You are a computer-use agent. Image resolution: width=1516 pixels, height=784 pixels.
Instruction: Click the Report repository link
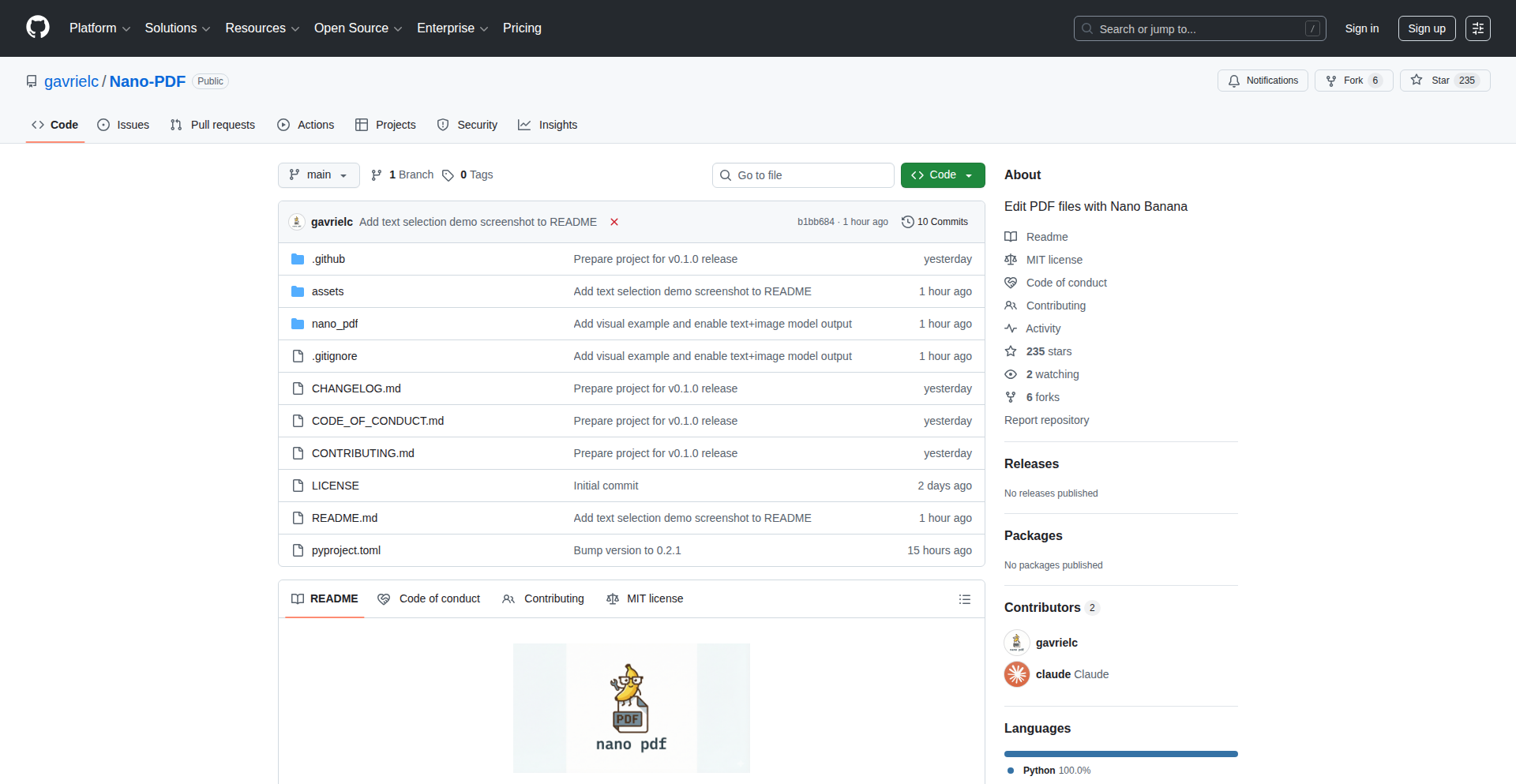coord(1046,420)
